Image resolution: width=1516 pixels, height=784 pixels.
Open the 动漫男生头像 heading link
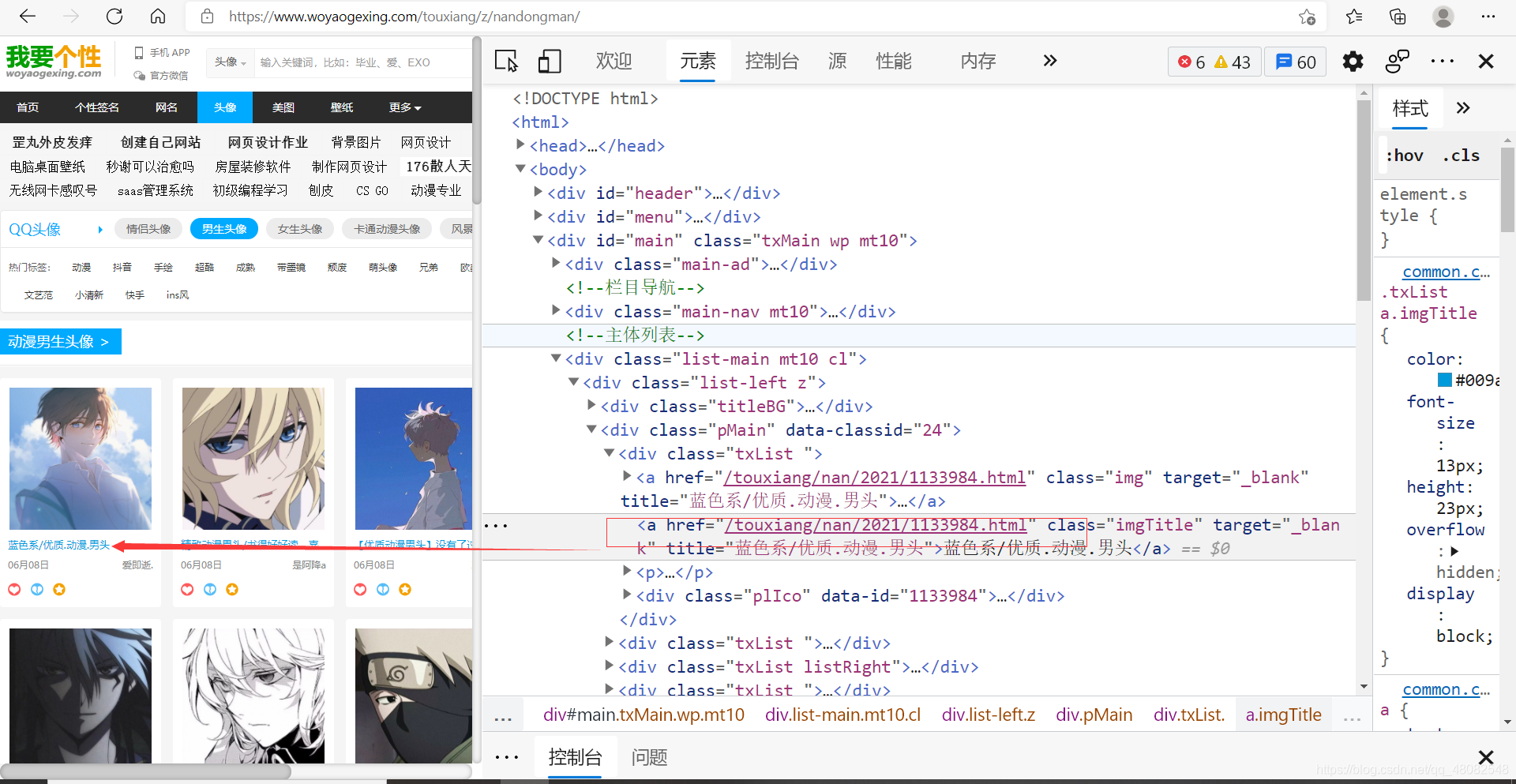pyautogui.click(x=60, y=342)
